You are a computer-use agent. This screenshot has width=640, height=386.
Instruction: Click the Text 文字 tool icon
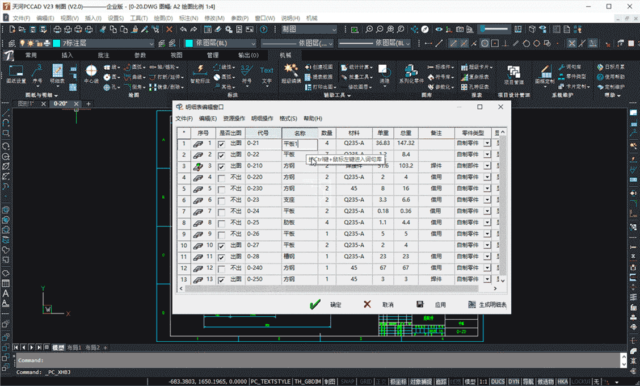(267, 70)
